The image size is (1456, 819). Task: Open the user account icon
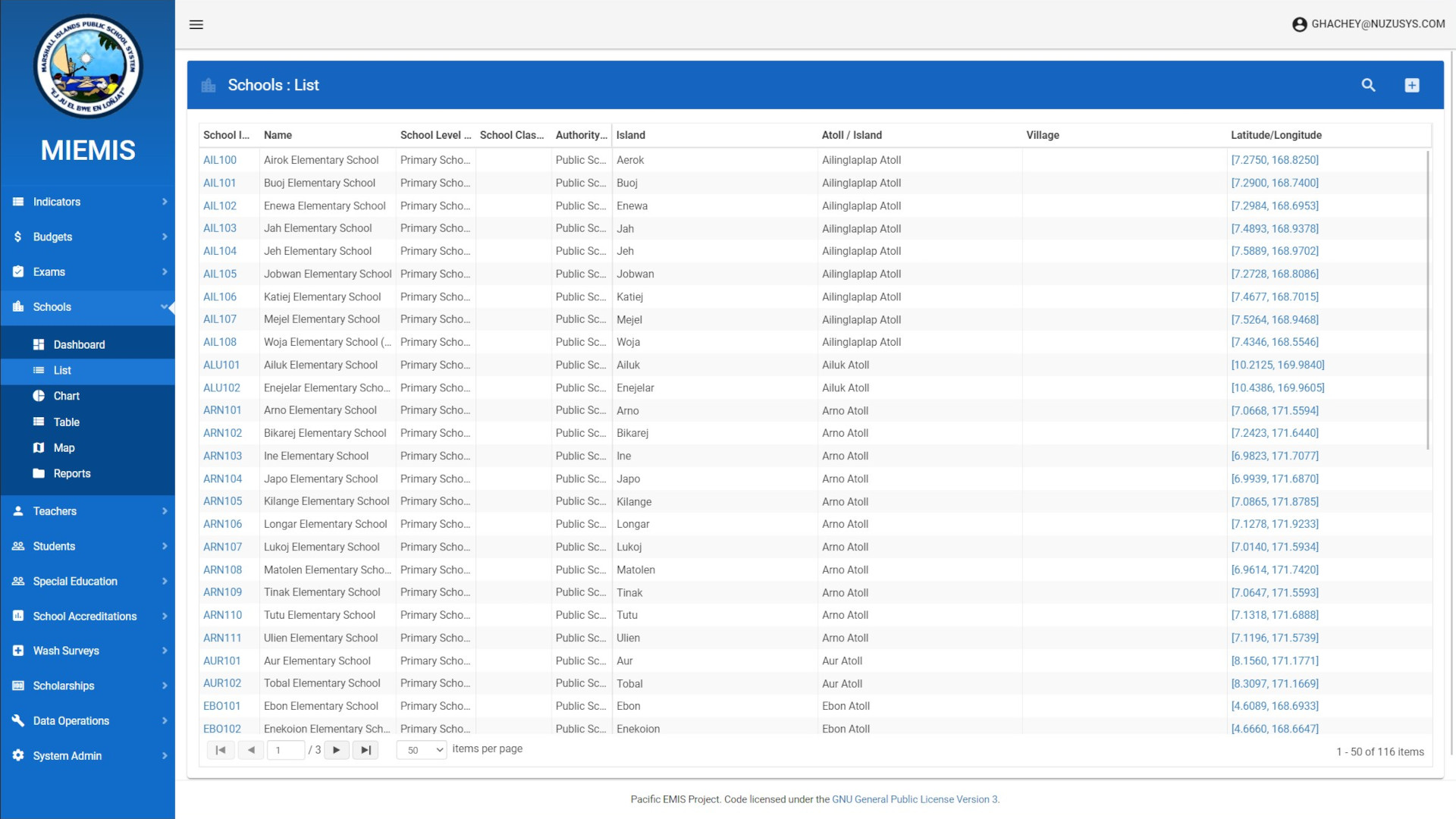tap(1299, 24)
